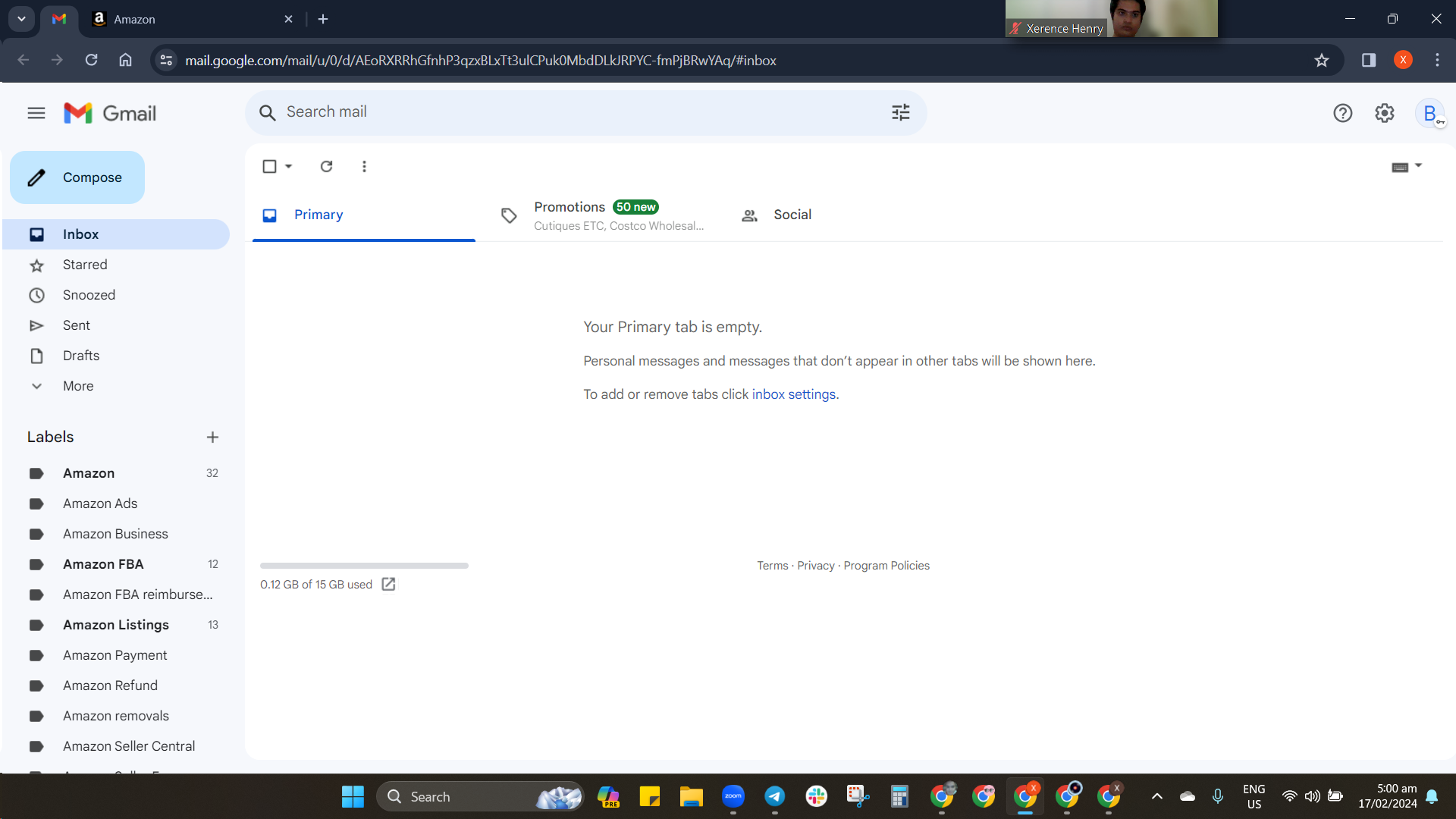Viewport: 1456px width, 819px height.
Task: Open the Chrome profile X avatar
Action: tap(1403, 60)
